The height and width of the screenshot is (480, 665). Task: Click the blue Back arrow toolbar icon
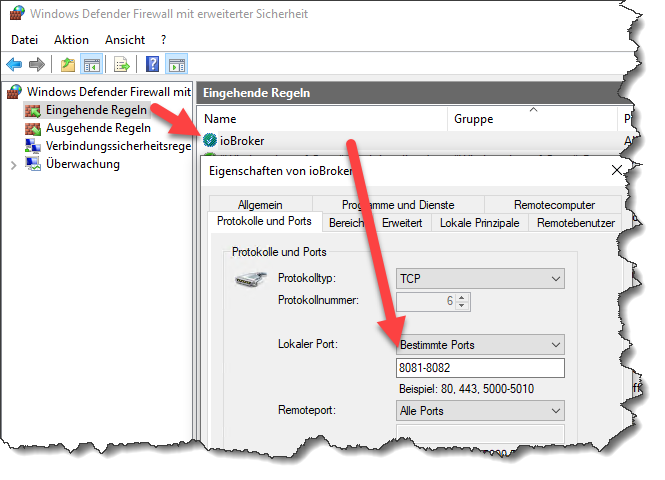click(x=14, y=65)
